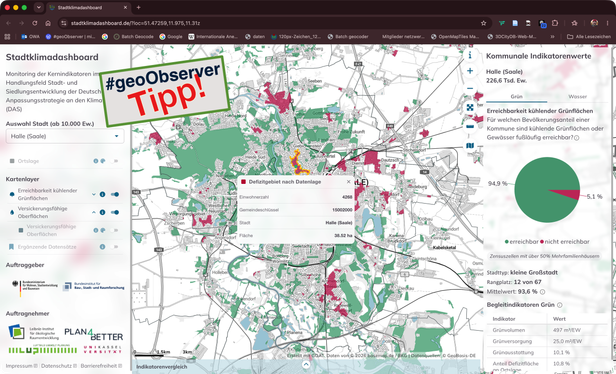Show info for Ortslage layer
Screen dimensions: 616x374
(x=95, y=161)
